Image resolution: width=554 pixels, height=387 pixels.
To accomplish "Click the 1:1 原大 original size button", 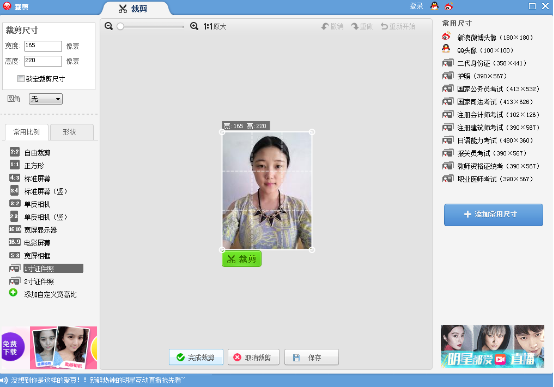I will [215, 27].
